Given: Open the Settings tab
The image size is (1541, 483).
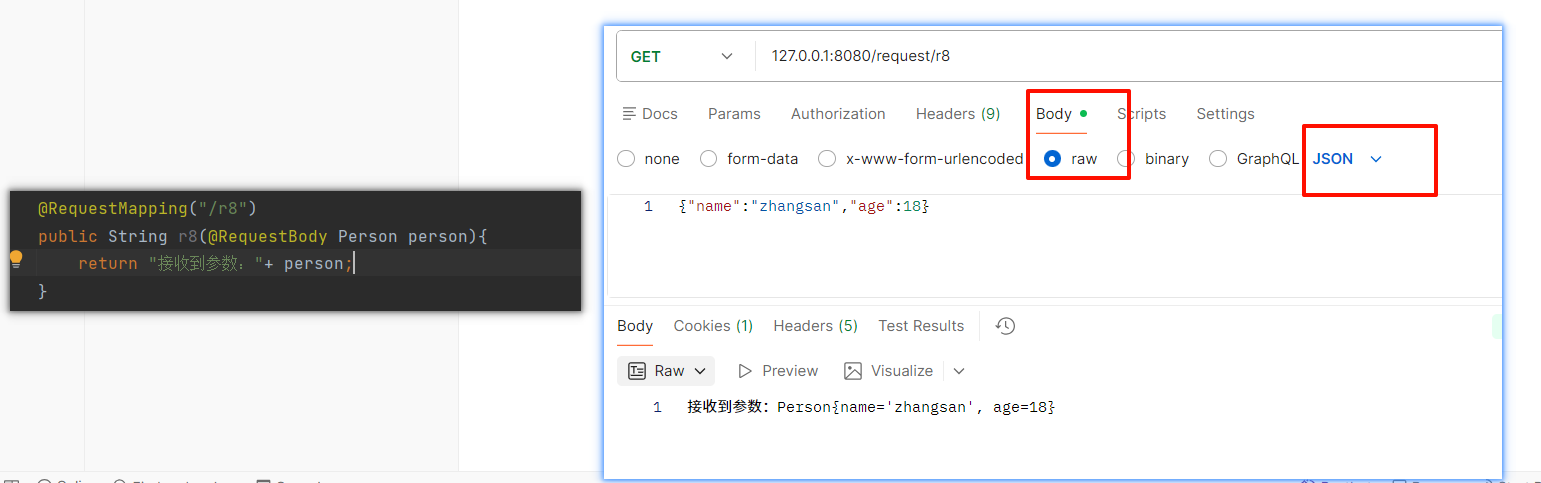Looking at the screenshot, I should [x=1225, y=114].
